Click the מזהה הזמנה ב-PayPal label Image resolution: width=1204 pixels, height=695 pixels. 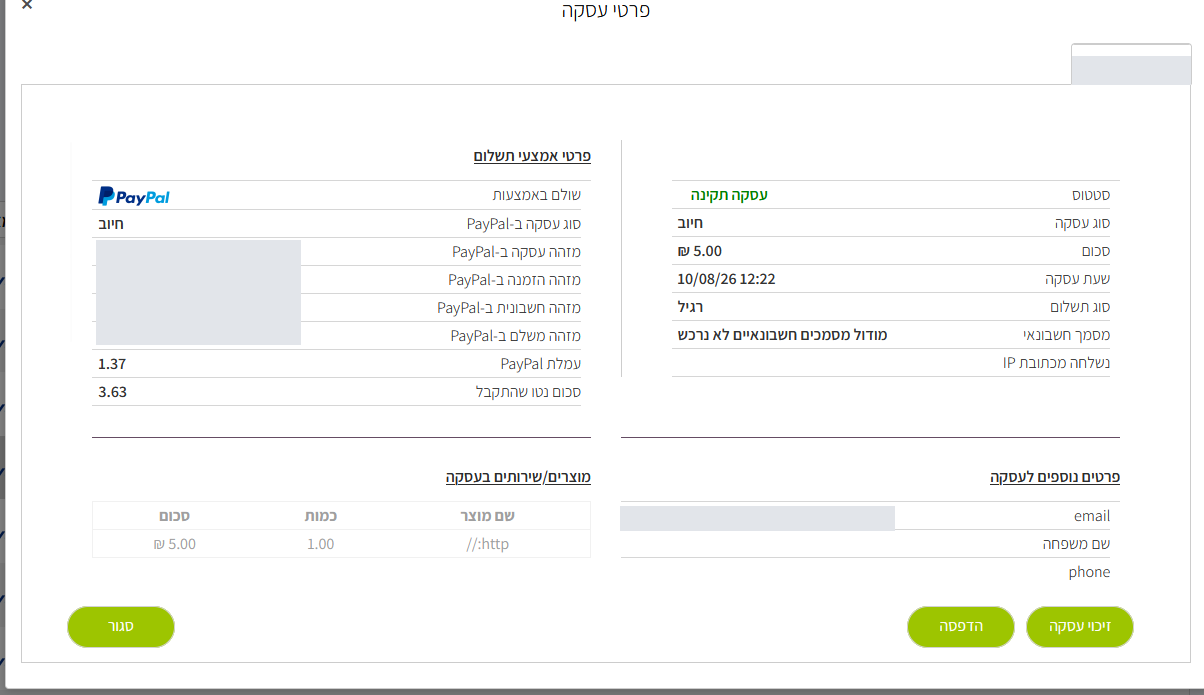tap(514, 280)
